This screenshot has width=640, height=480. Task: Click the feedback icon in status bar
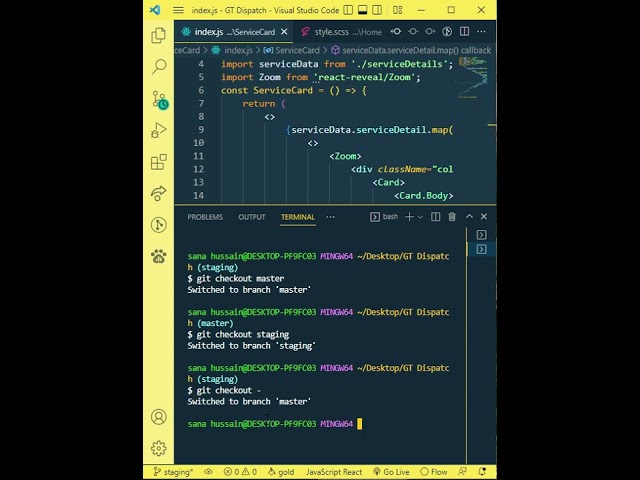462,472
